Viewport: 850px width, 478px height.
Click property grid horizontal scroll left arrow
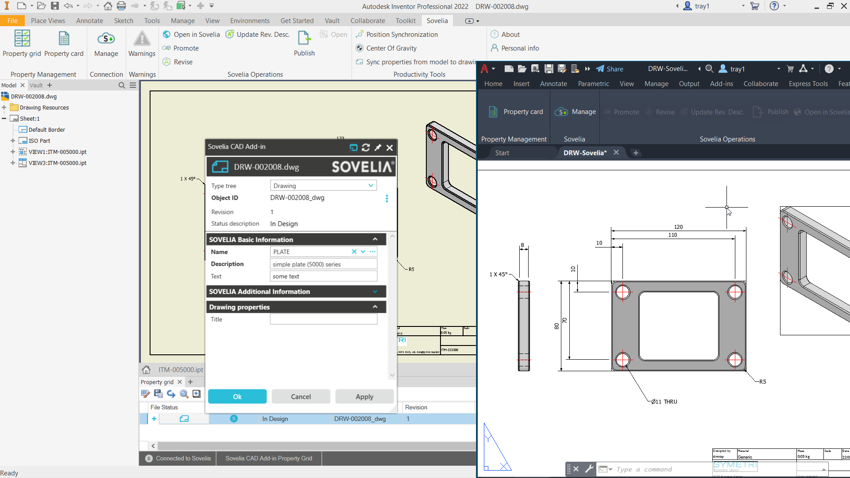click(x=153, y=446)
